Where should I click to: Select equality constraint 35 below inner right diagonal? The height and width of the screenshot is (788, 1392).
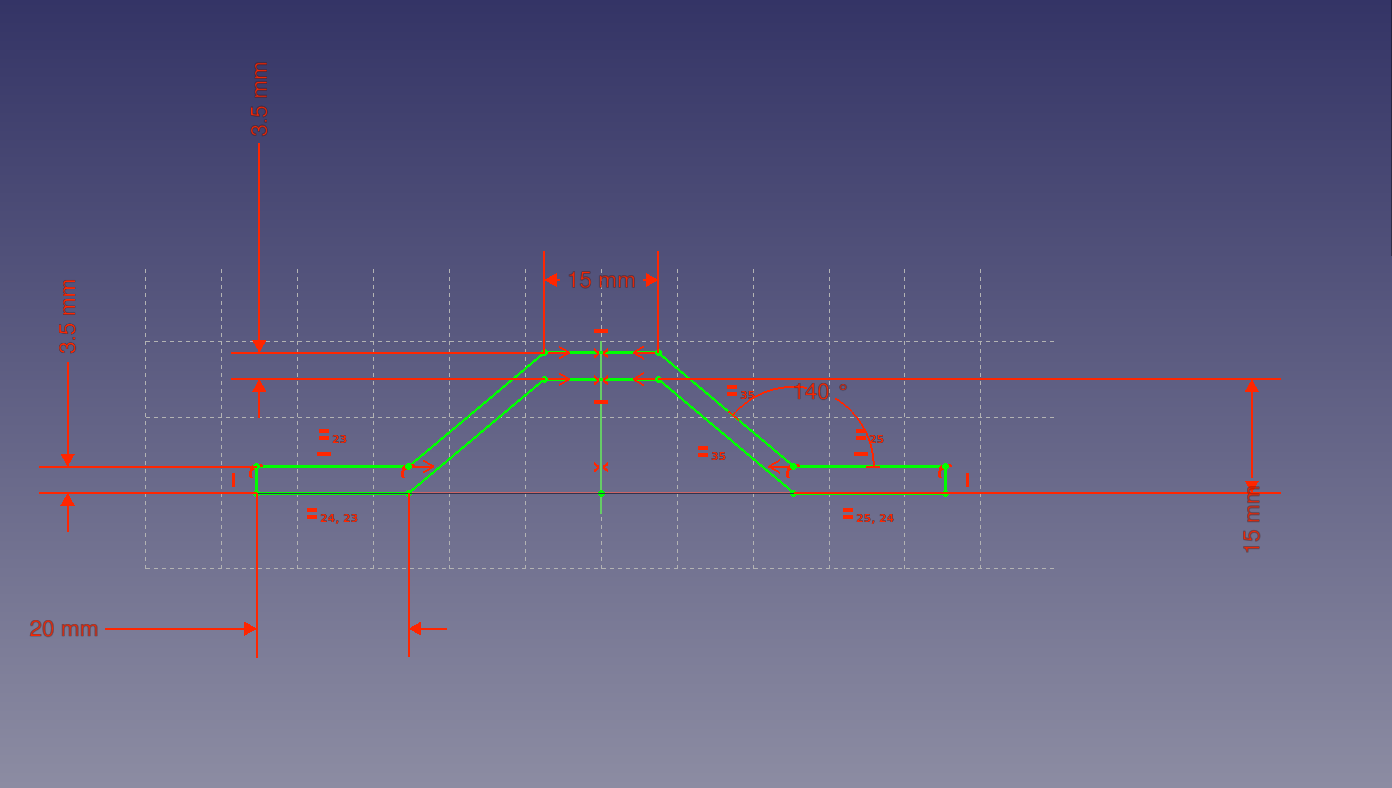tap(711, 452)
